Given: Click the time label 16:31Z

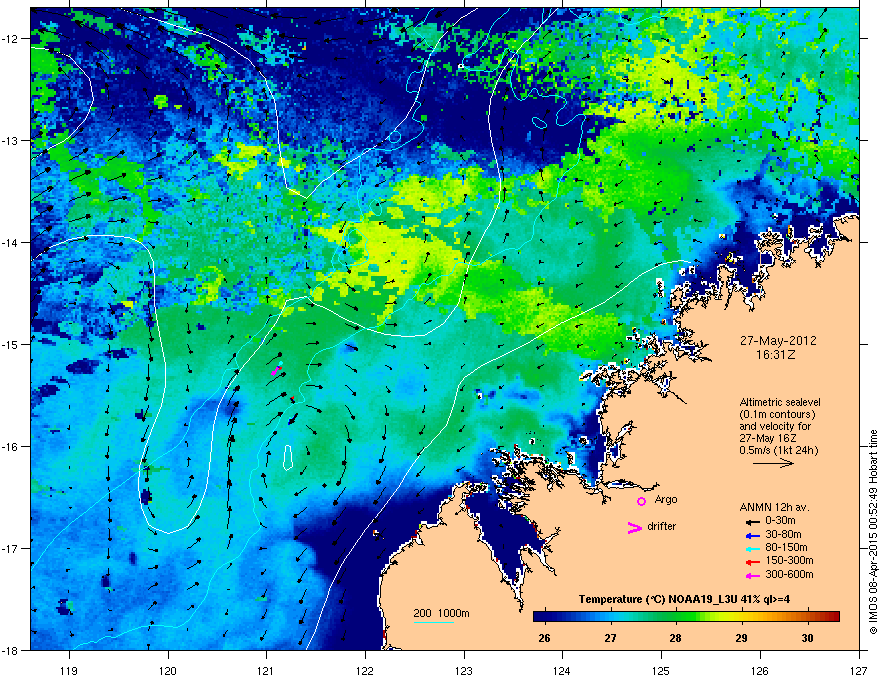Looking at the screenshot, I should (776, 355).
